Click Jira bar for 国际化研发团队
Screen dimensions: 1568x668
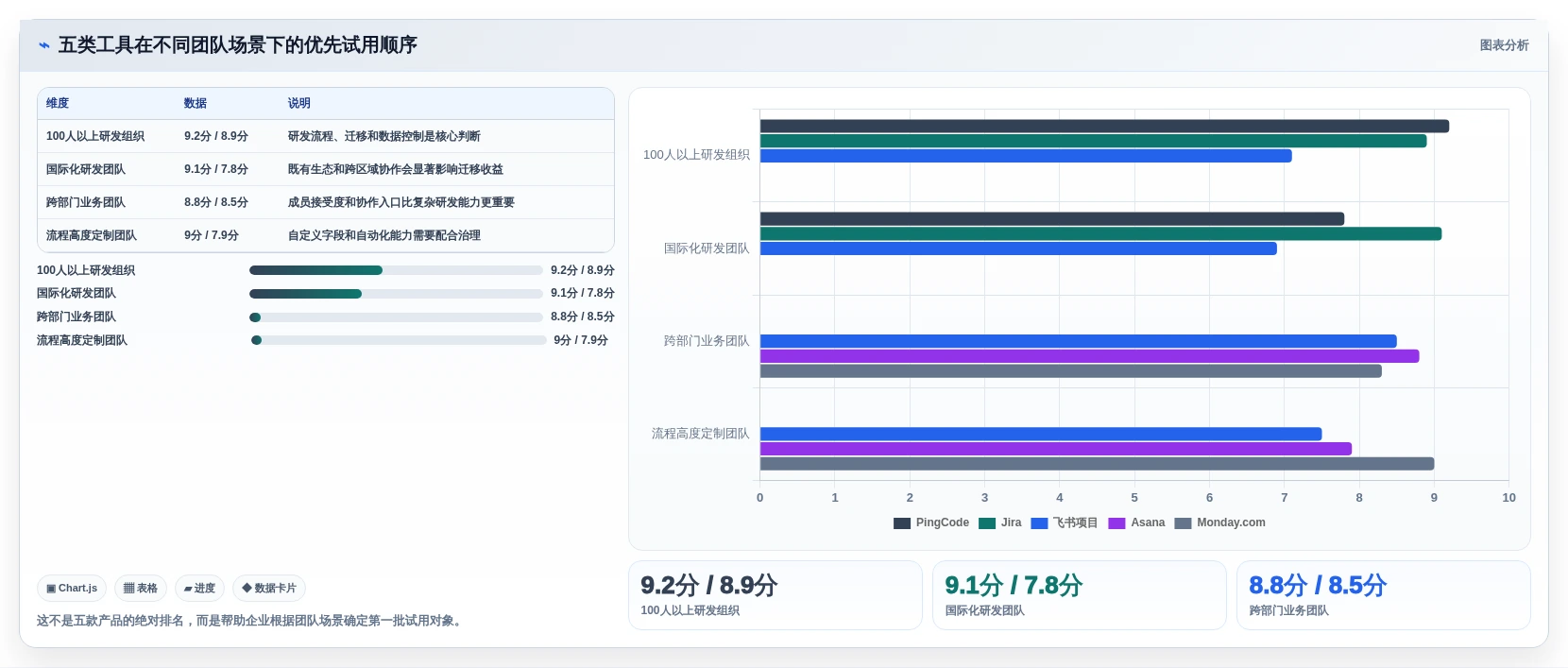(1100, 233)
